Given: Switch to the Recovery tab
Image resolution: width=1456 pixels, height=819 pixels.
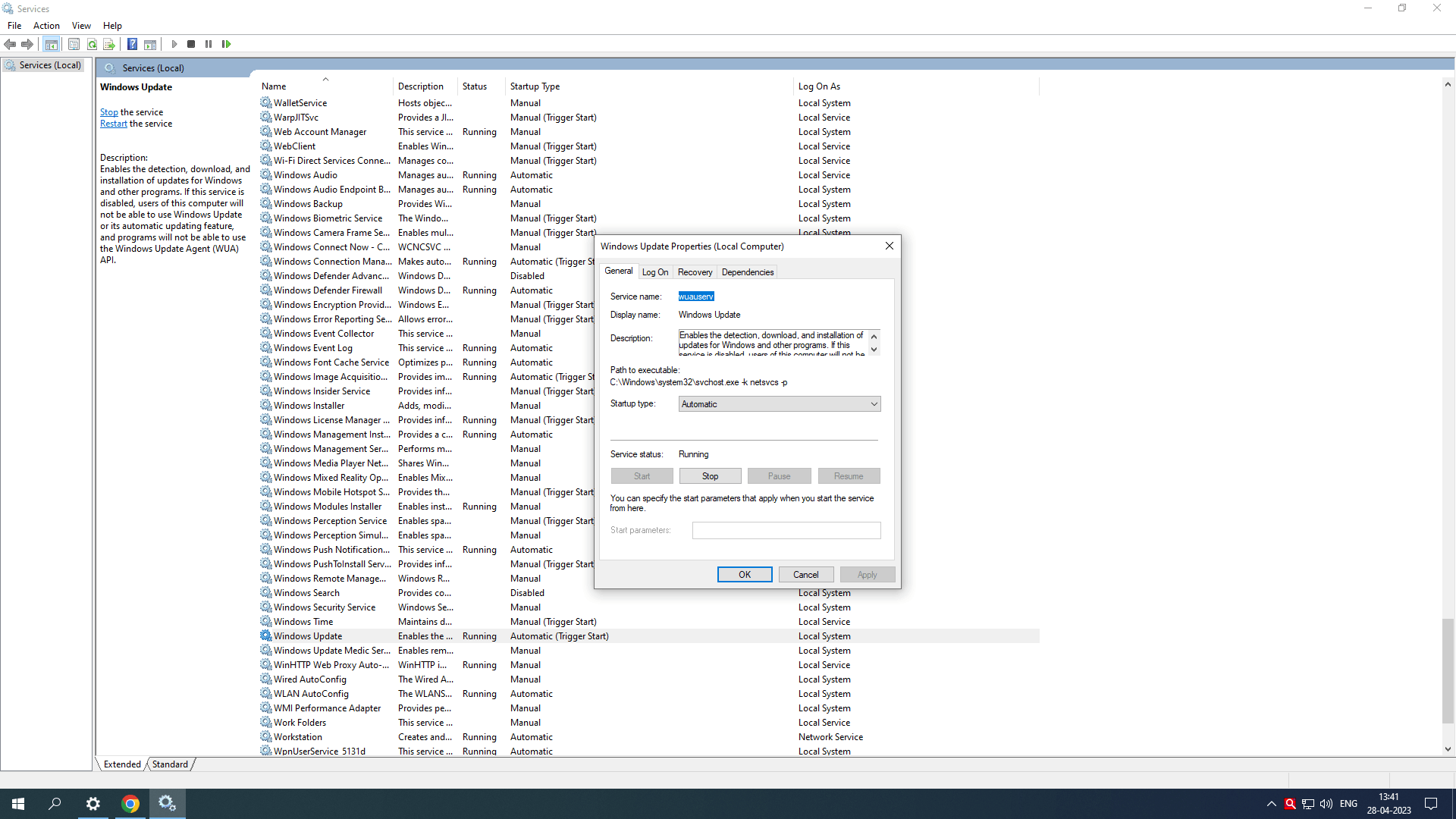Looking at the screenshot, I should (695, 272).
